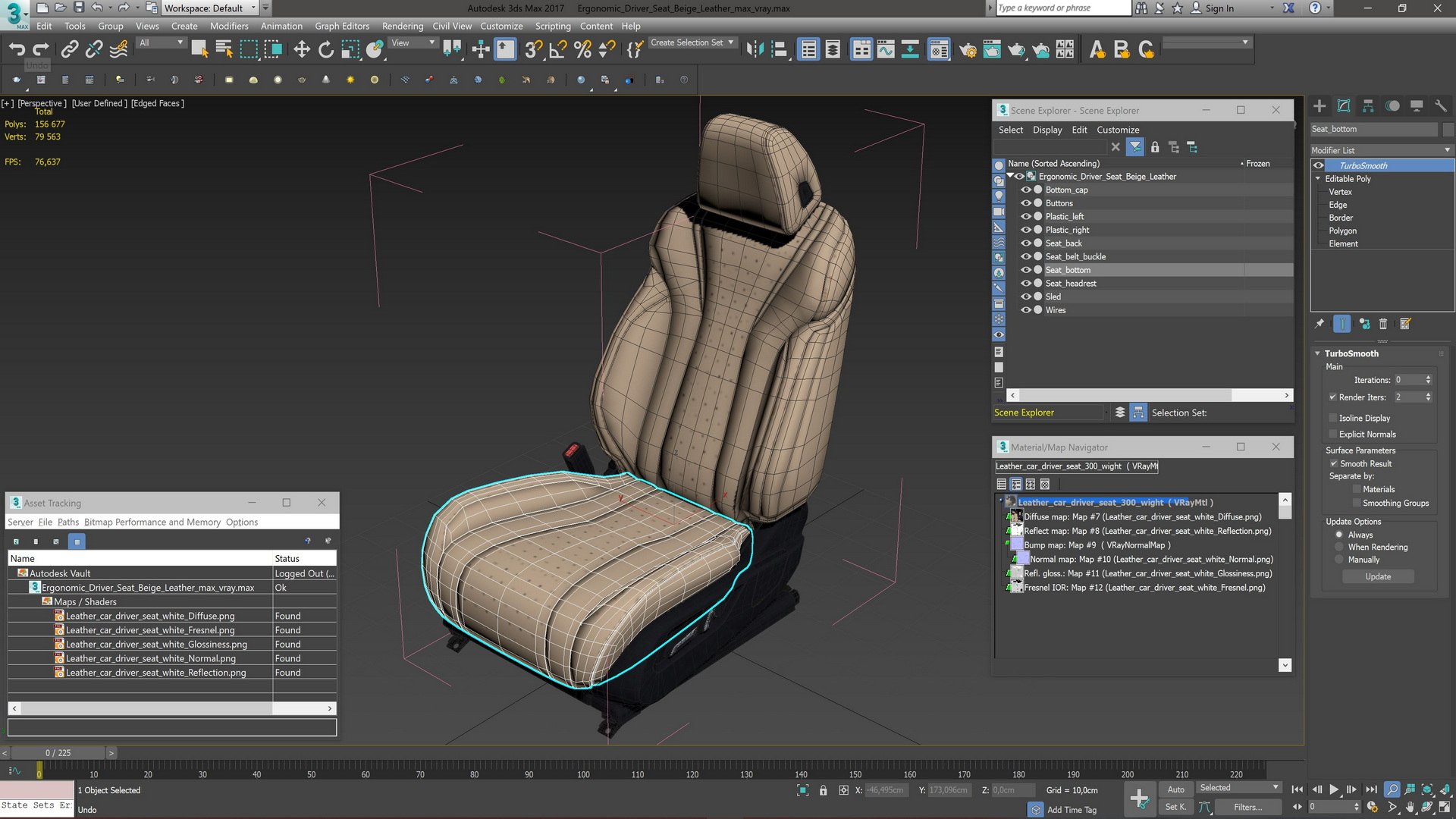Viewport: 1456px width, 819px height.
Task: Open the Workspace Default dropdown
Action: (211, 8)
